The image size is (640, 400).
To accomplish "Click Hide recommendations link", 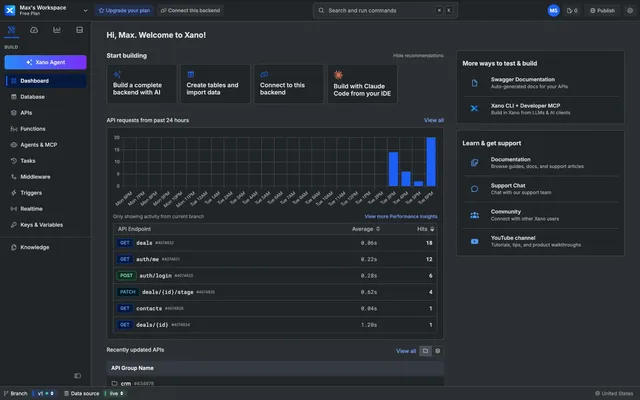I will (x=418, y=56).
